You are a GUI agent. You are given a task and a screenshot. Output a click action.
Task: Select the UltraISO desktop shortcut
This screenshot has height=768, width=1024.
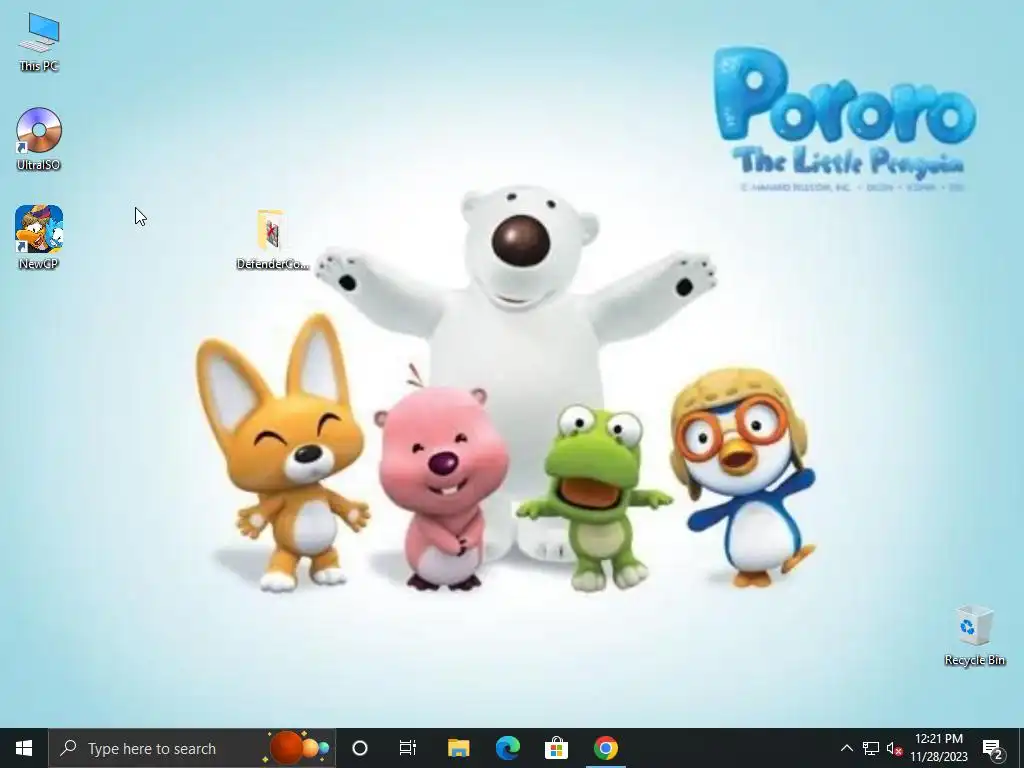(x=39, y=139)
